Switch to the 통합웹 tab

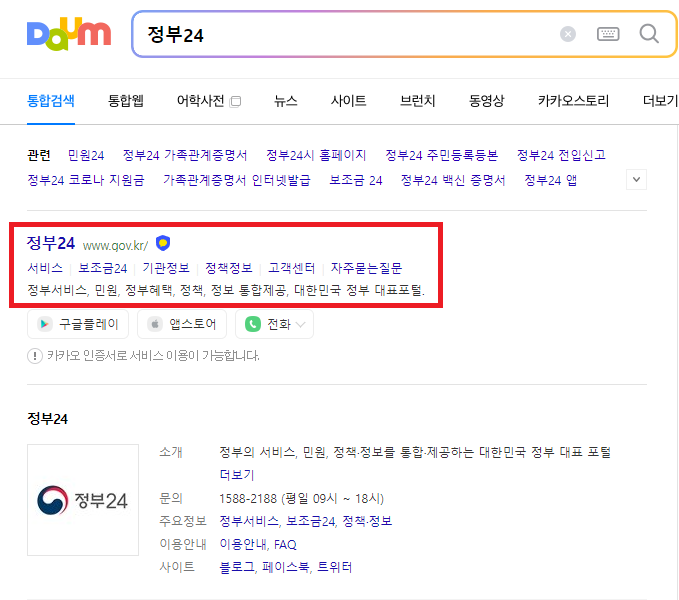[x=125, y=101]
